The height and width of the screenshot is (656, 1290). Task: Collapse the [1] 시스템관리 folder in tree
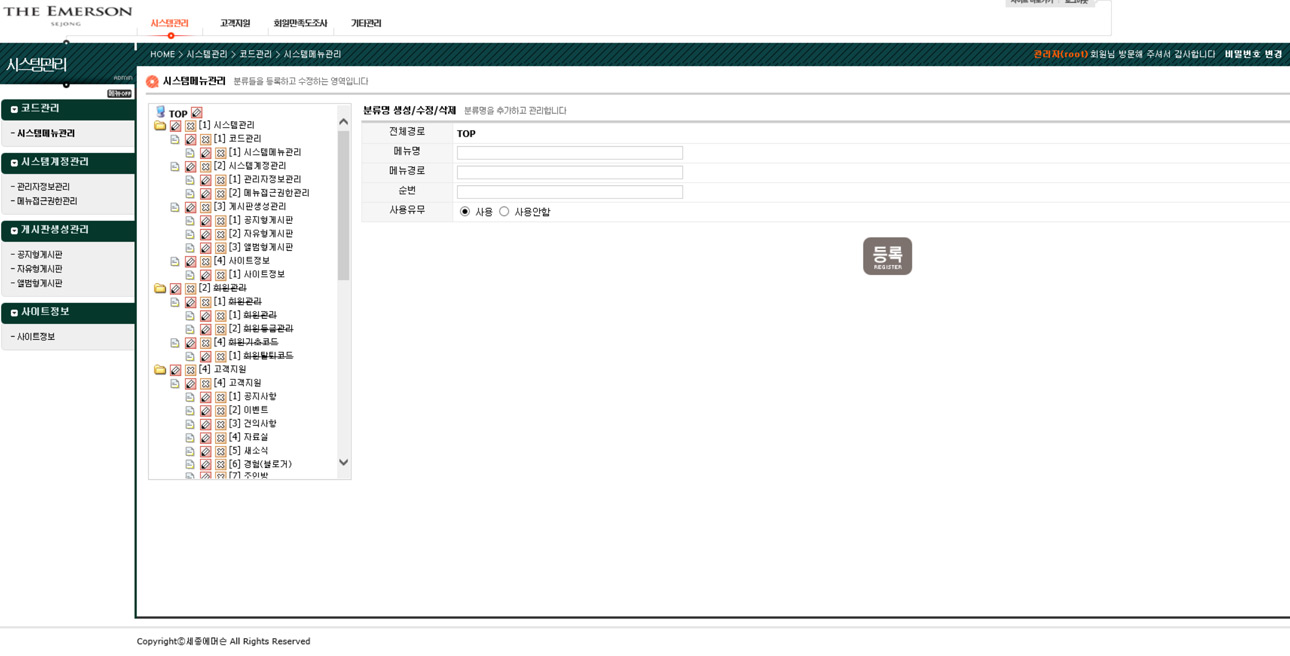[160, 126]
